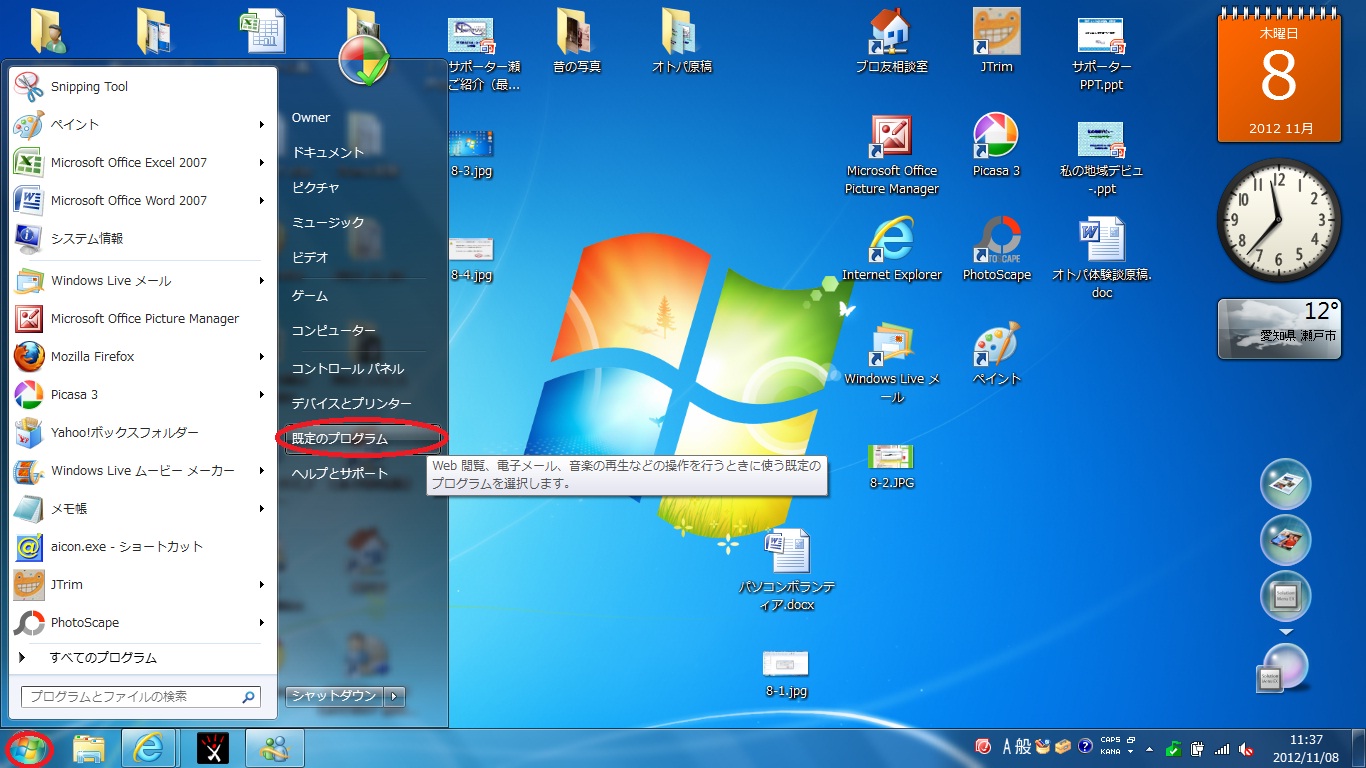Click the analog clock gadget
The height and width of the screenshot is (768, 1366).
[1279, 220]
